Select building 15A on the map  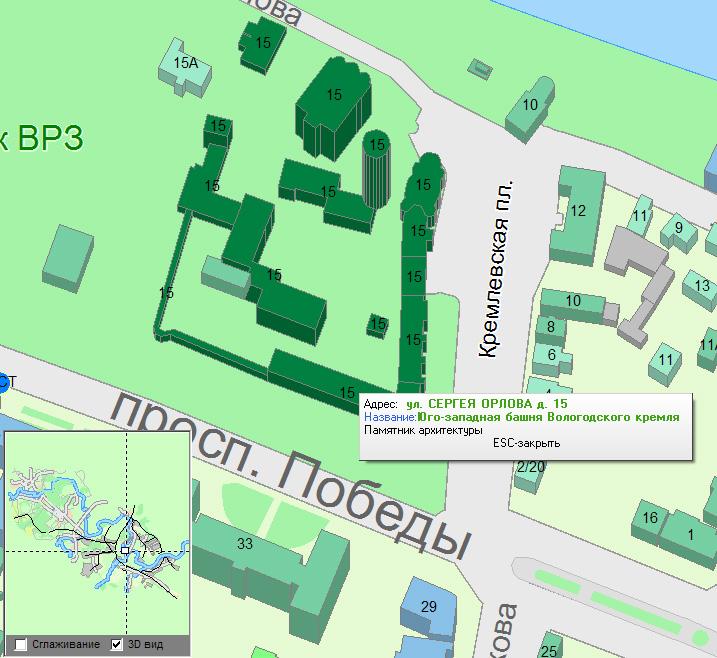[x=185, y=63]
